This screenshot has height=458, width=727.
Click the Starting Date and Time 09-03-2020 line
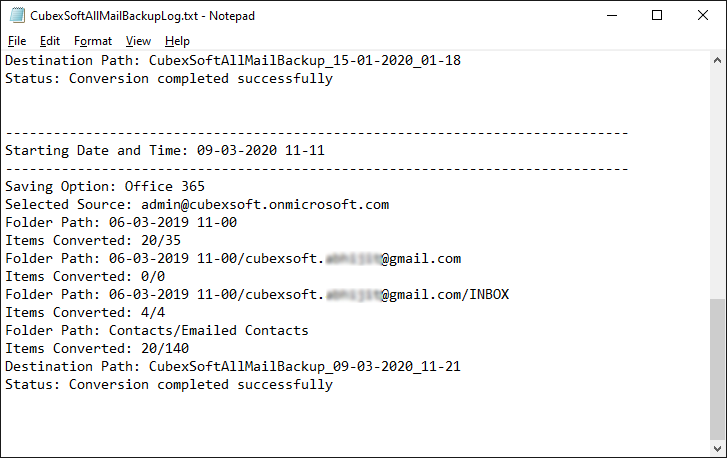pyautogui.click(x=165, y=150)
